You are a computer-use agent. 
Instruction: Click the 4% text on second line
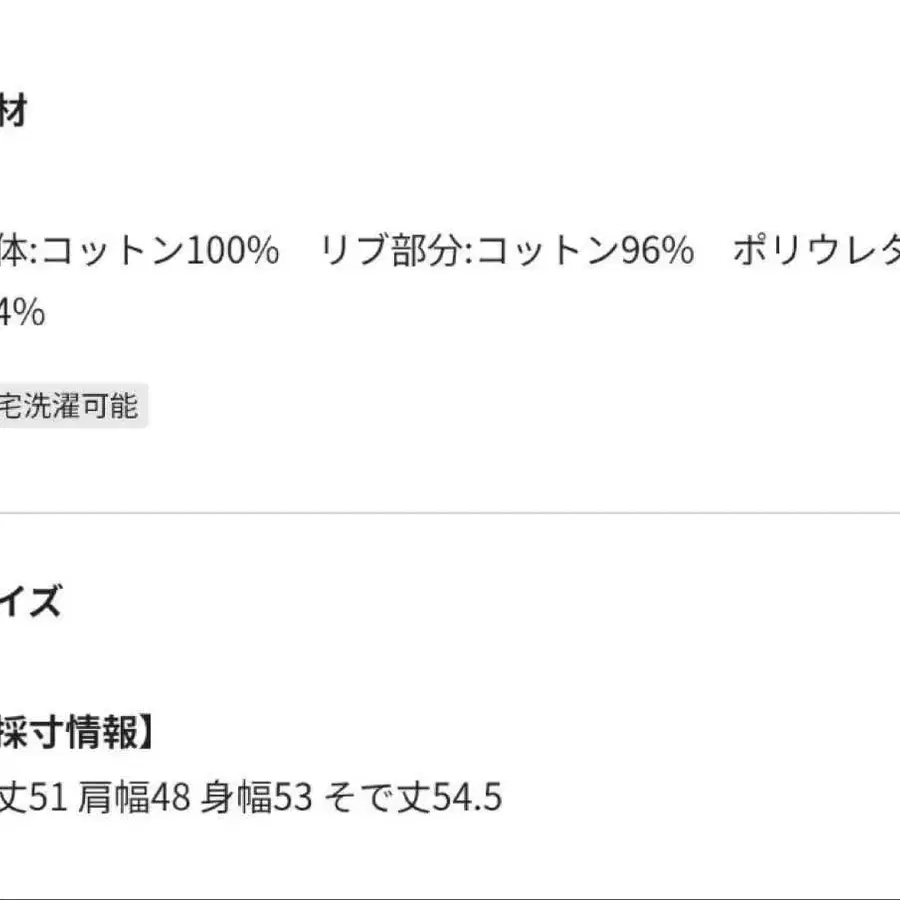[x=22, y=313]
